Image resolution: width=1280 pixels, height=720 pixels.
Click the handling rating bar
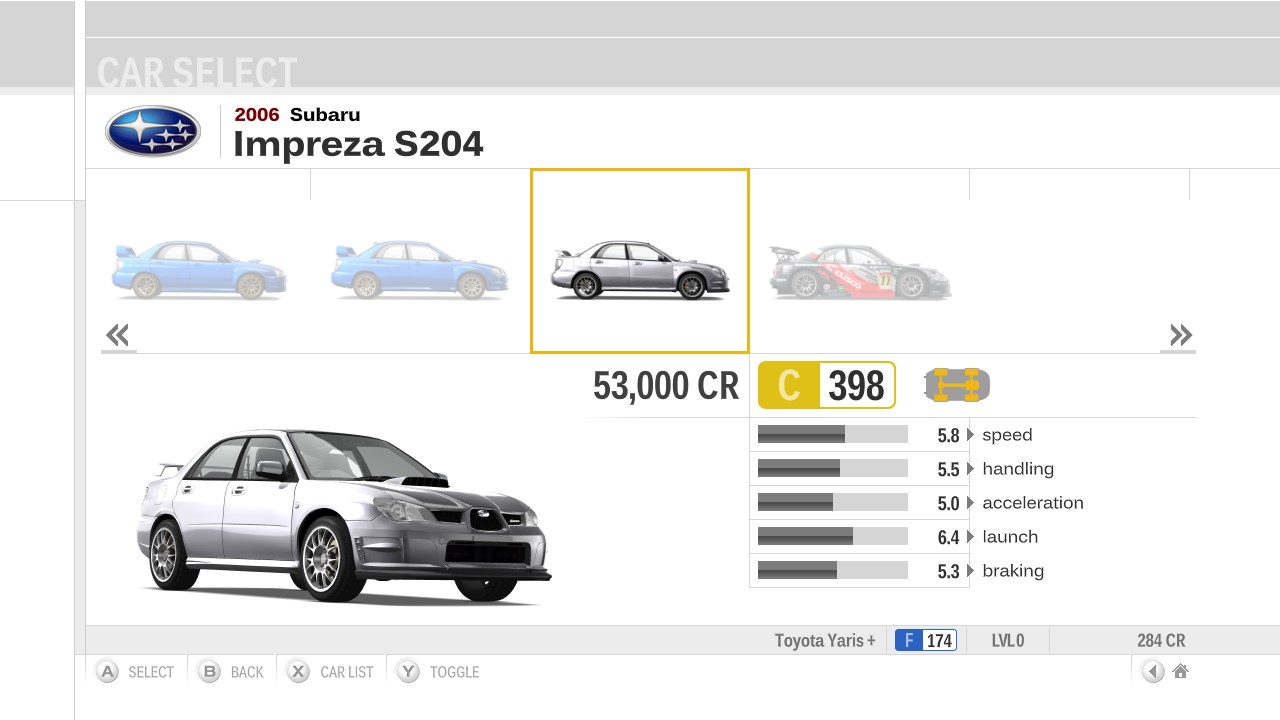coord(833,468)
